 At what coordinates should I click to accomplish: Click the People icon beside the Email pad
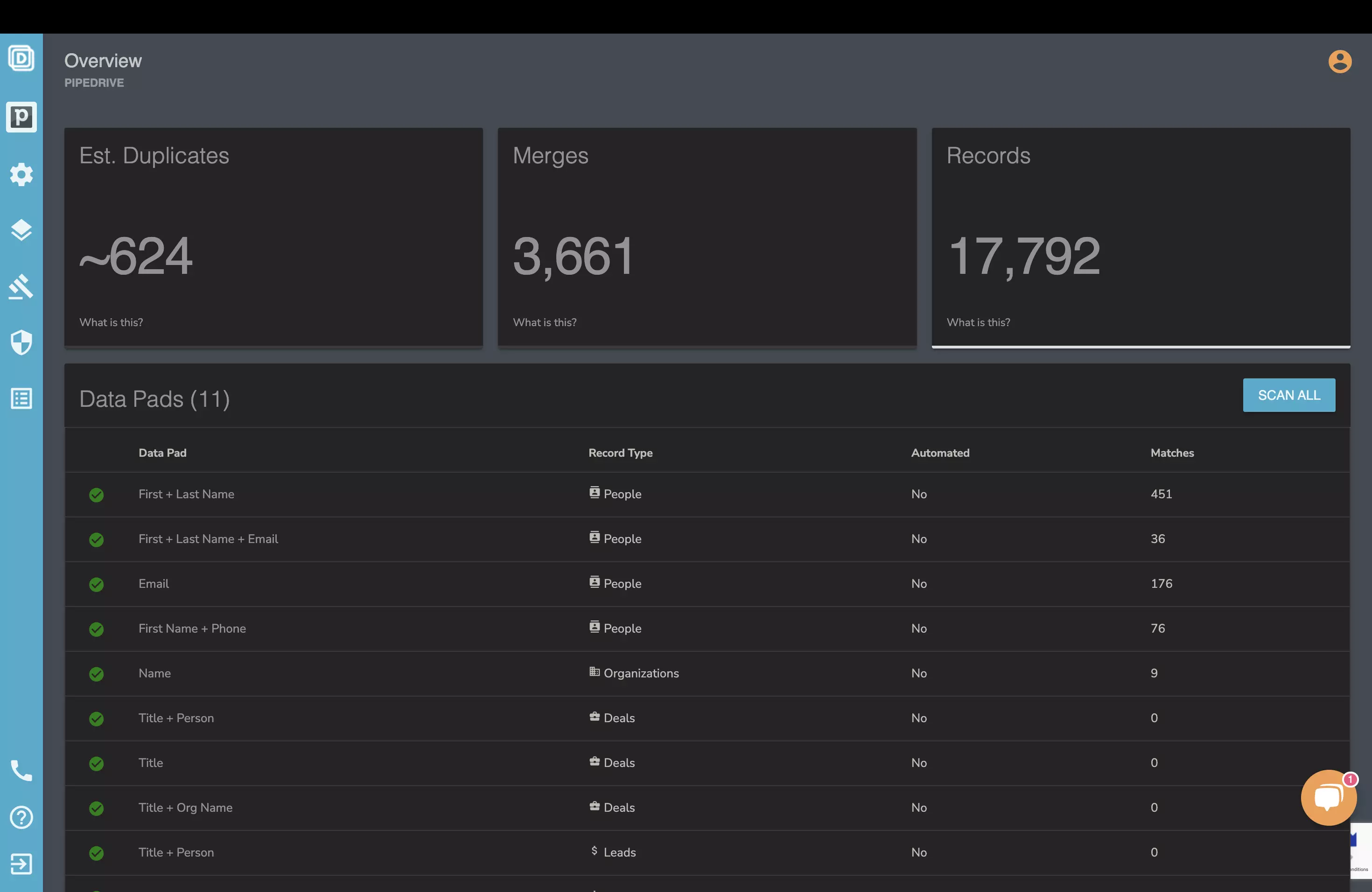tap(595, 583)
